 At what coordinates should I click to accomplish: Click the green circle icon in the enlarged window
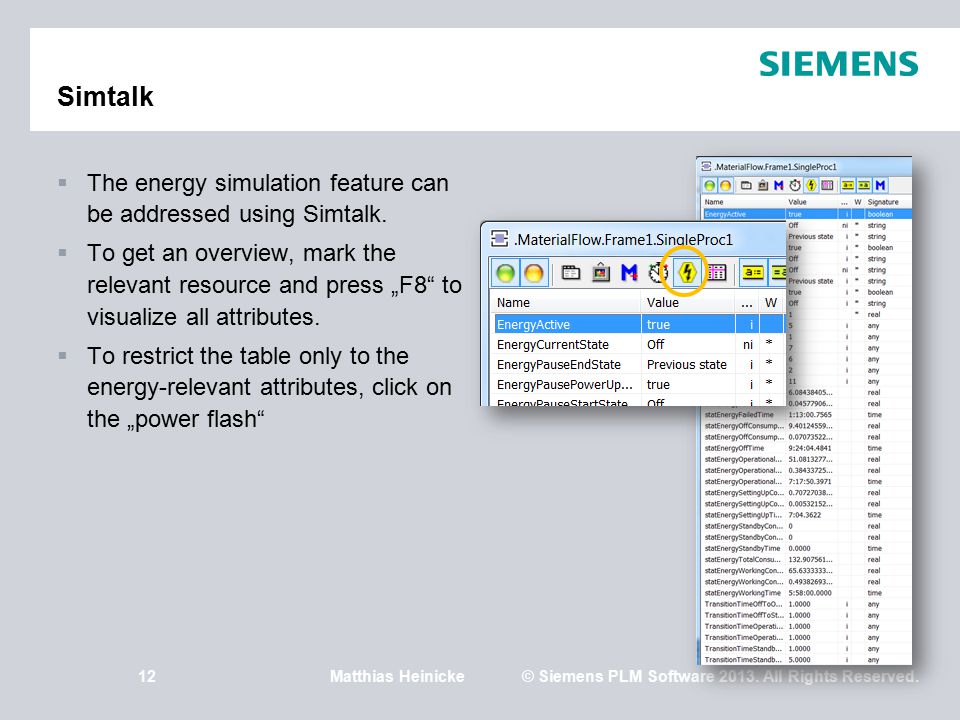pos(506,273)
